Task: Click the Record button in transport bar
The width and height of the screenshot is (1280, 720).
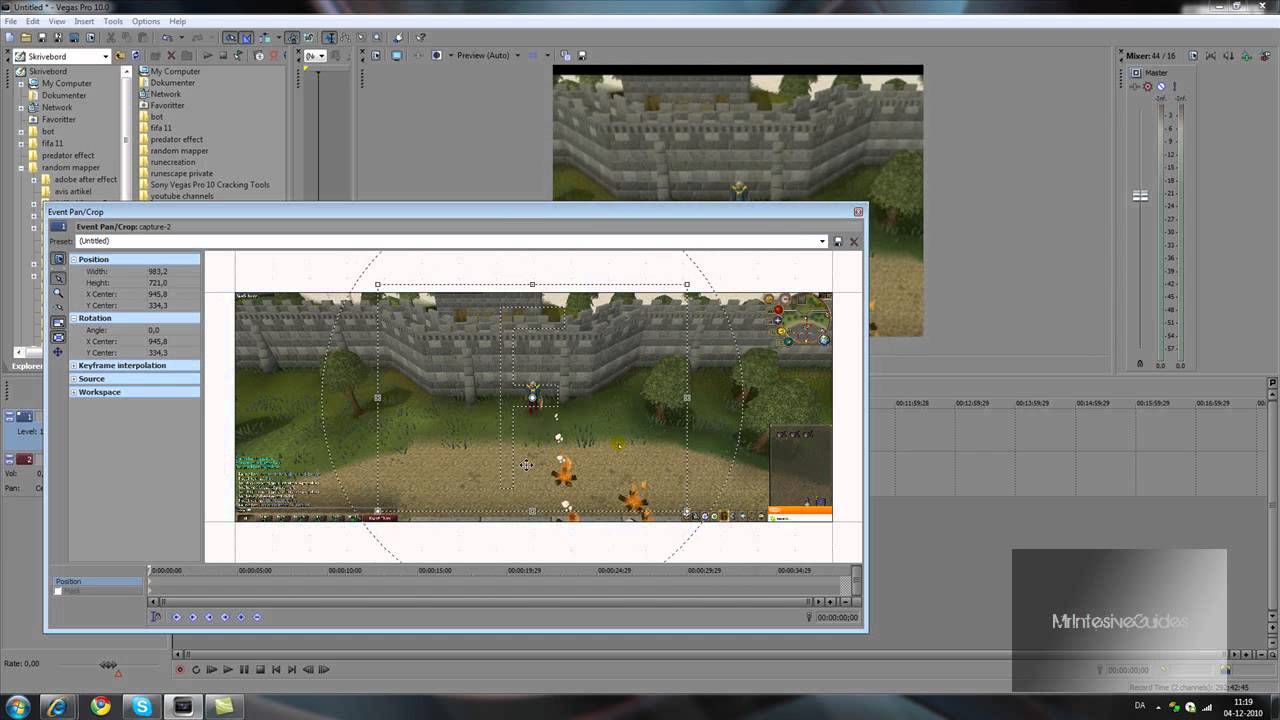Action: click(x=180, y=670)
